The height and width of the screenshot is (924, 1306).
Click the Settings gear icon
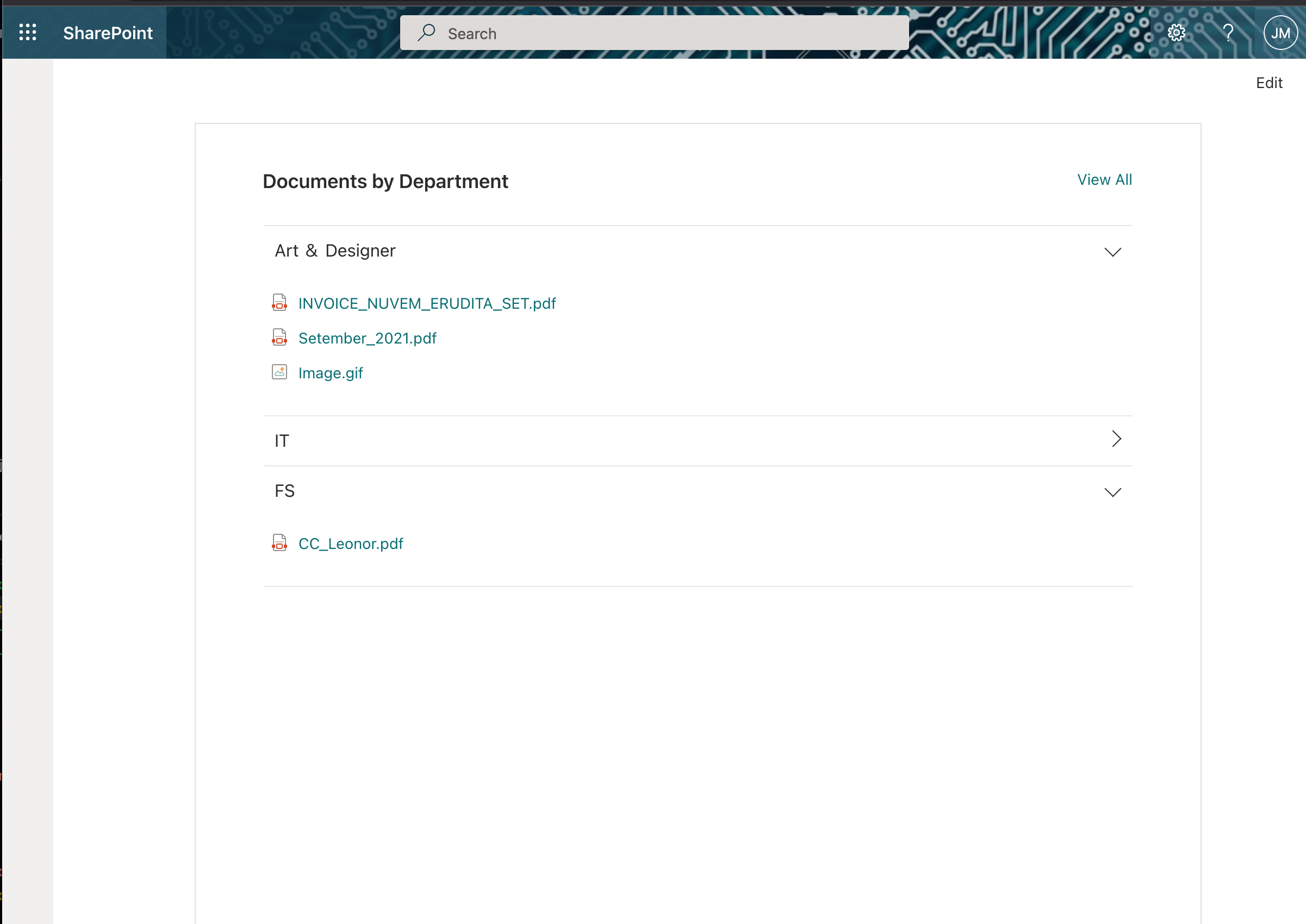click(x=1176, y=32)
